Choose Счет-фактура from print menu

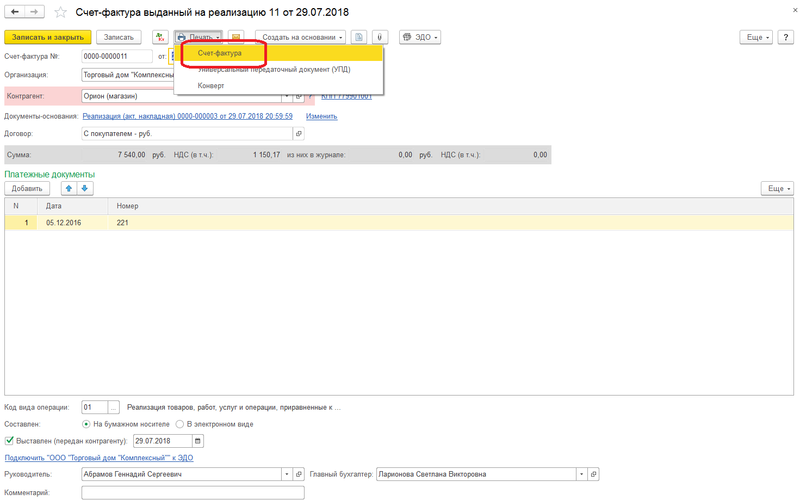(279, 53)
